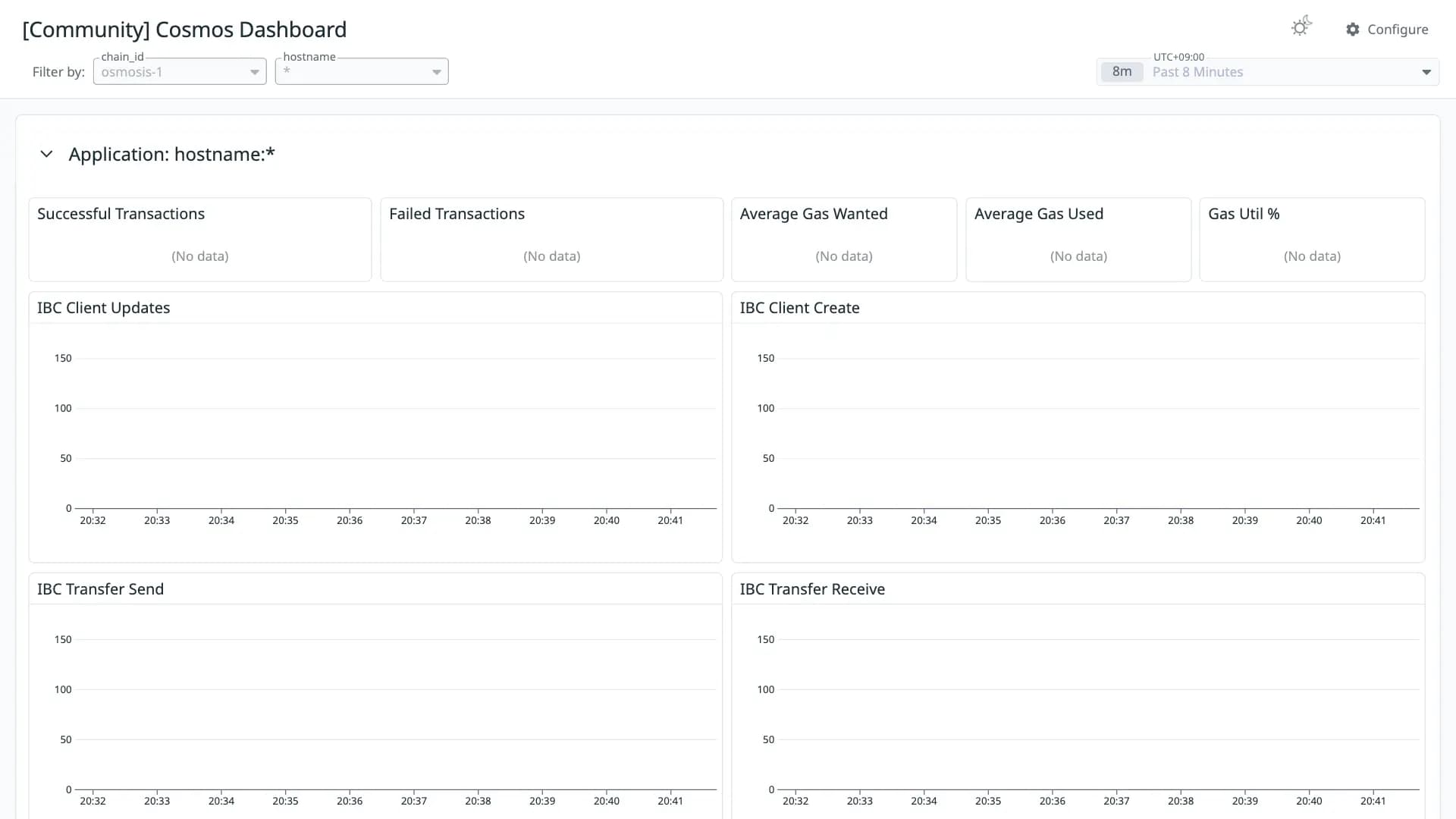Click the IBC Transfer Send graph area
Viewport: 1456px width, 819px height.
pos(396,713)
